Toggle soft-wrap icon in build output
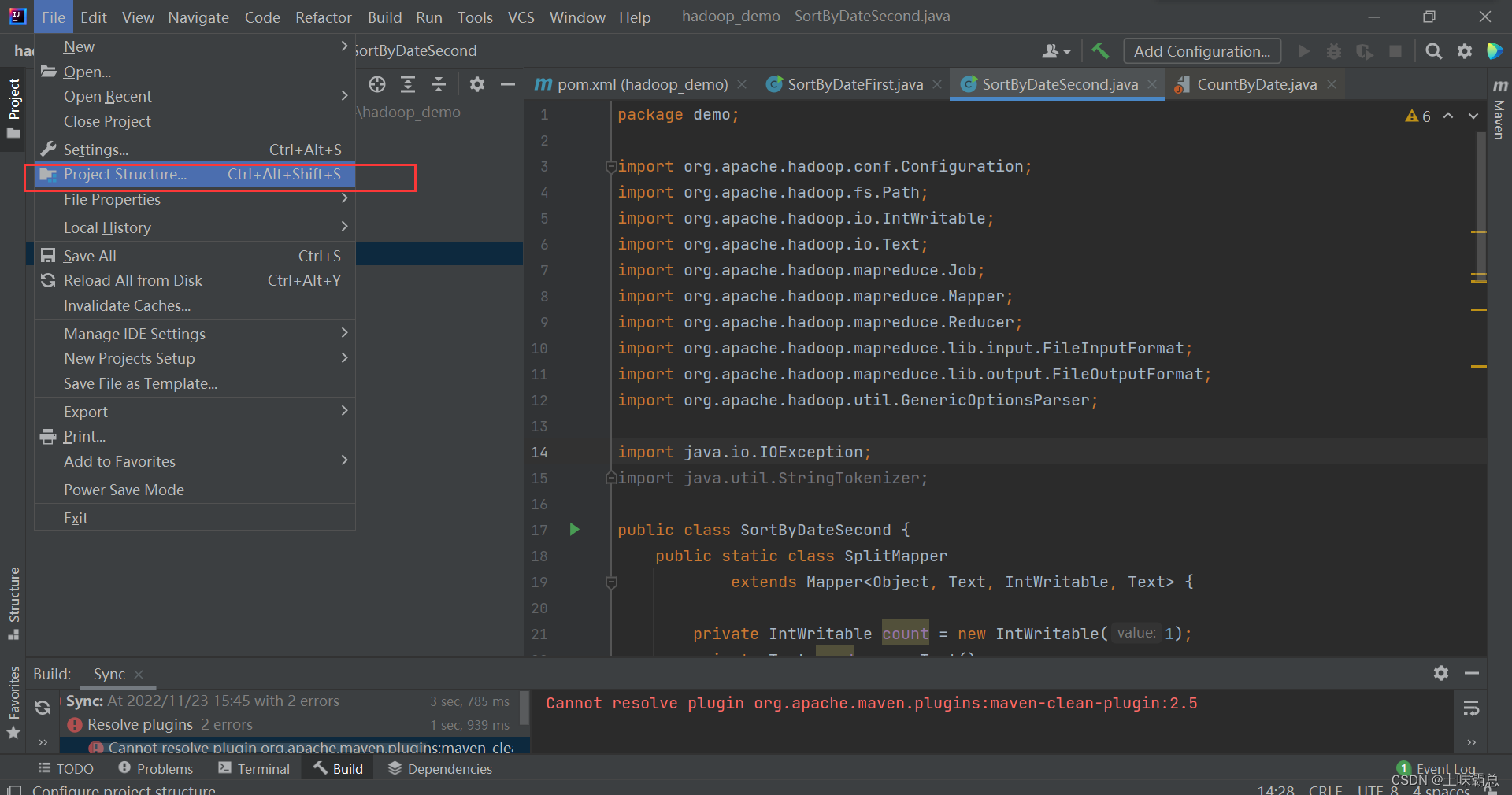1512x795 pixels. pos(1471,709)
